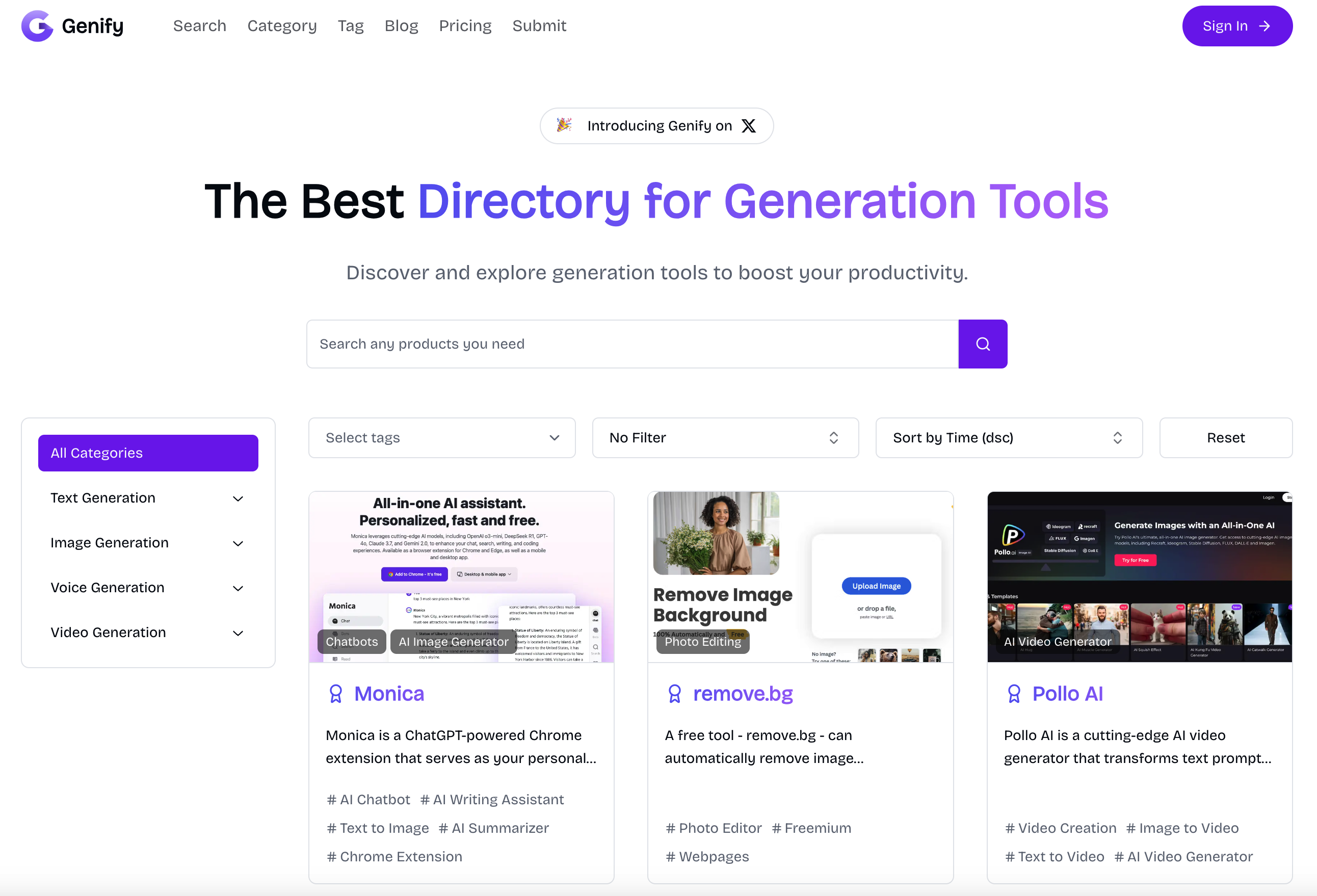Click the arrow icon in Sign In
The image size is (1317, 896).
pyautogui.click(x=1265, y=26)
